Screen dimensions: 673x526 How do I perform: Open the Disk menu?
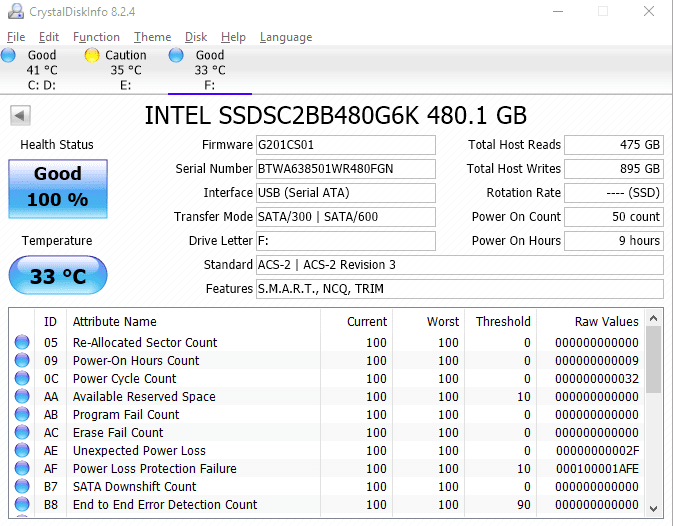click(196, 37)
